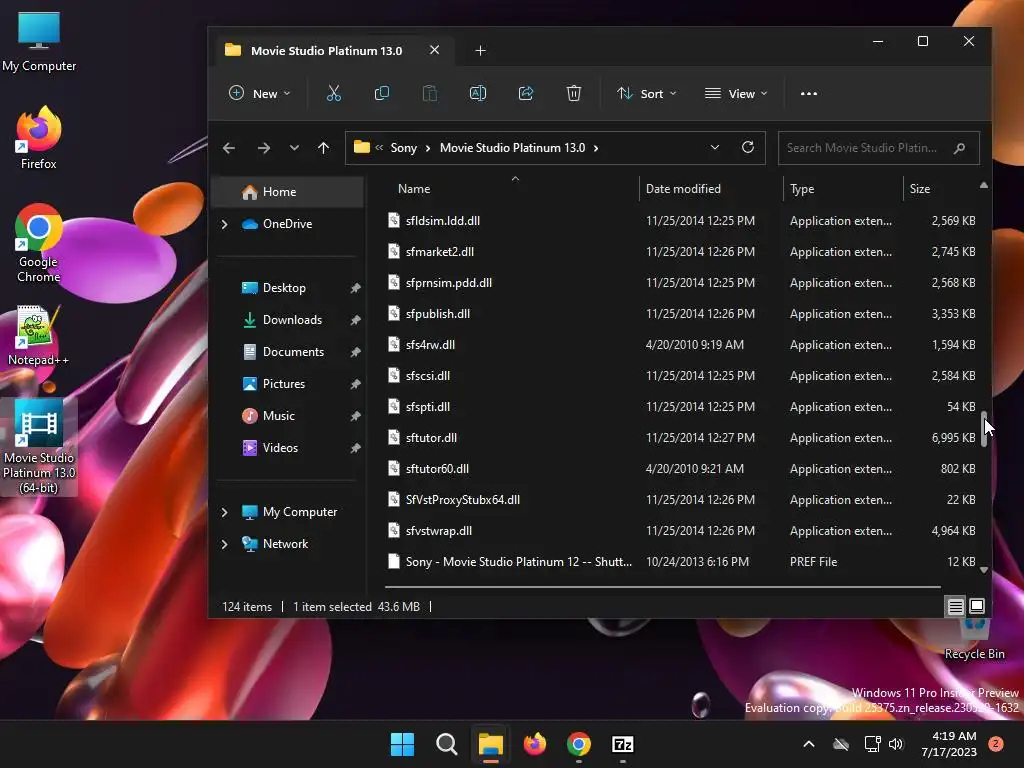The height and width of the screenshot is (768, 1024).
Task: Click the Cut scissors icon in toolbar
Action: [334, 93]
